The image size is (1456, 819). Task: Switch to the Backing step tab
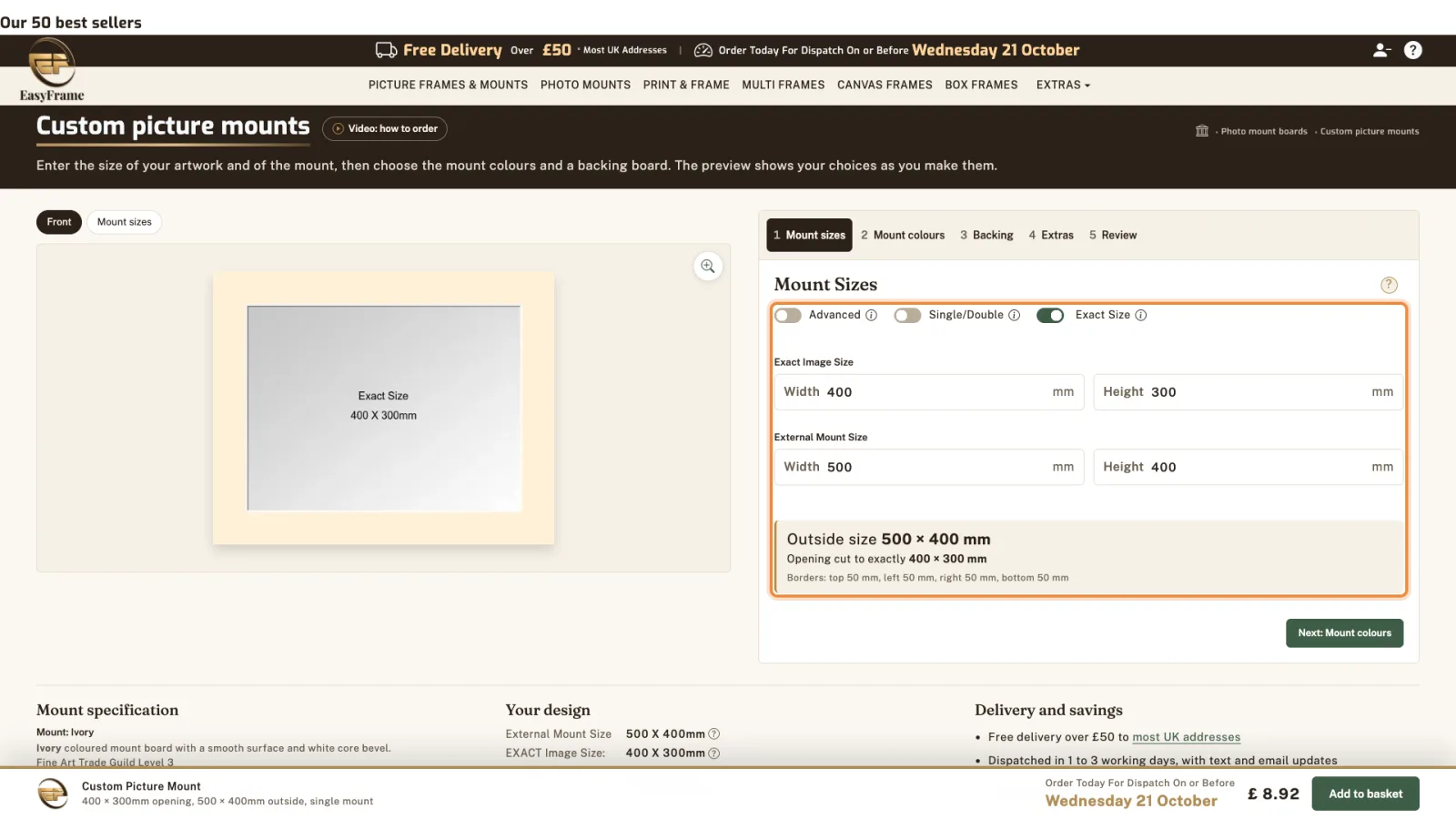click(x=986, y=235)
